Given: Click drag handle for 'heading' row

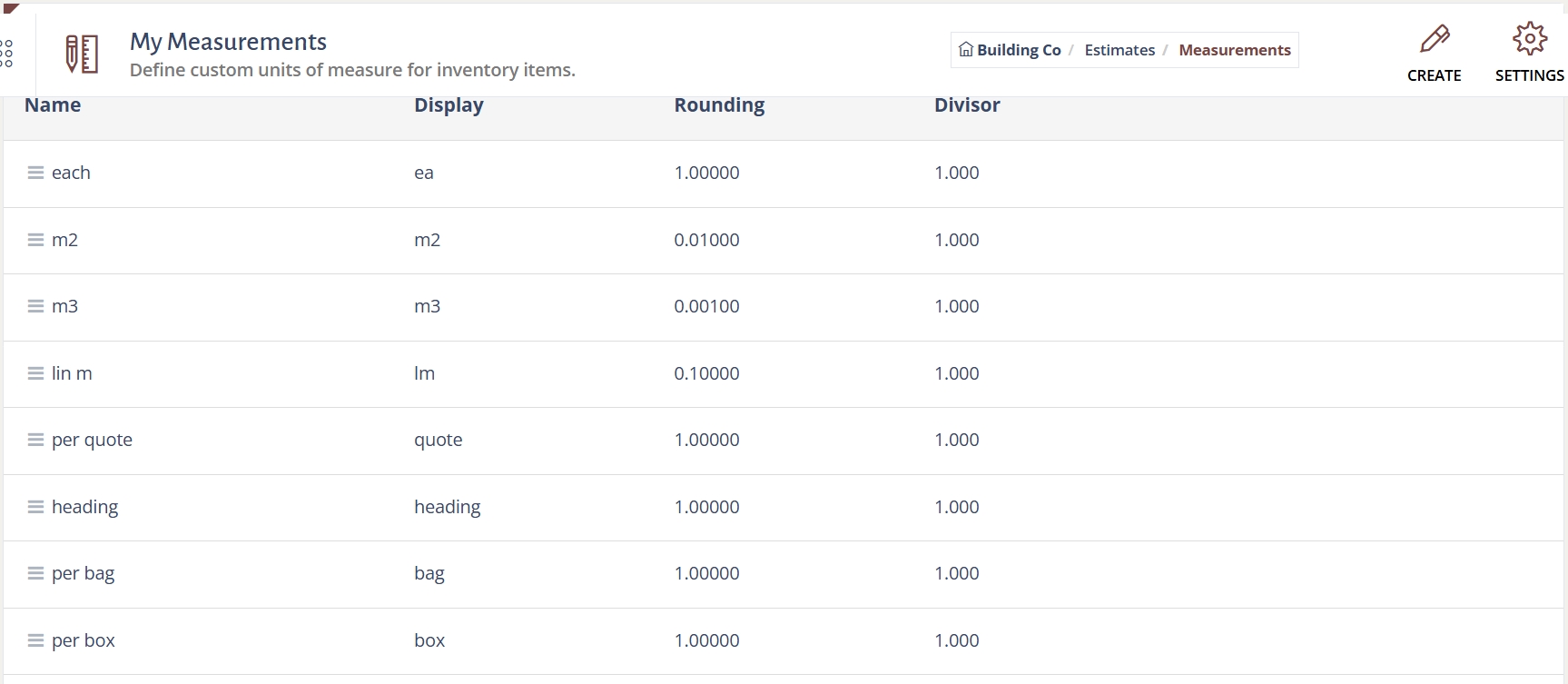Looking at the screenshot, I should (x=35, y=507).
